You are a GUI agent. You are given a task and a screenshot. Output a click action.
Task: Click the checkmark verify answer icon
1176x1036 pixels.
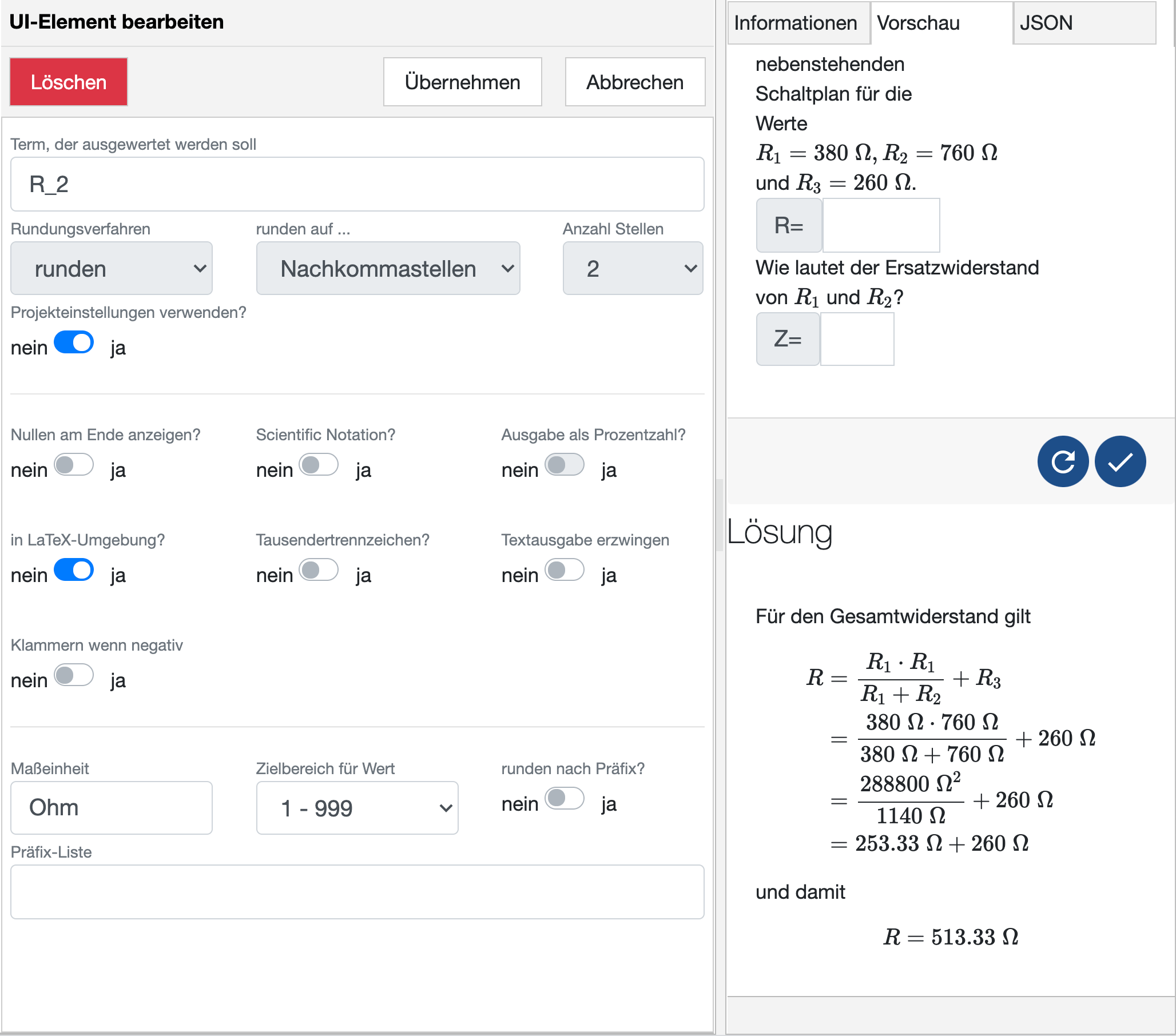coord(1119,461)
